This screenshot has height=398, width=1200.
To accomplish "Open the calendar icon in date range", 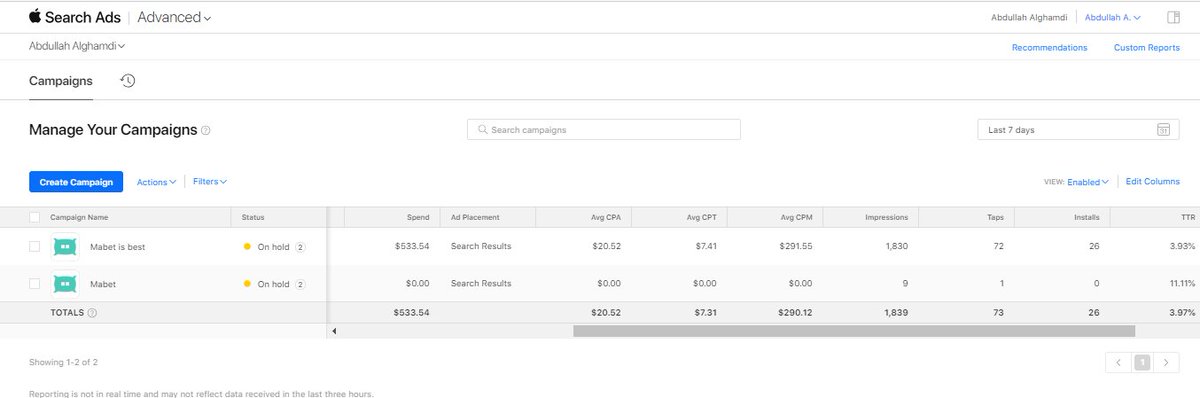I will coord(1163,130).
